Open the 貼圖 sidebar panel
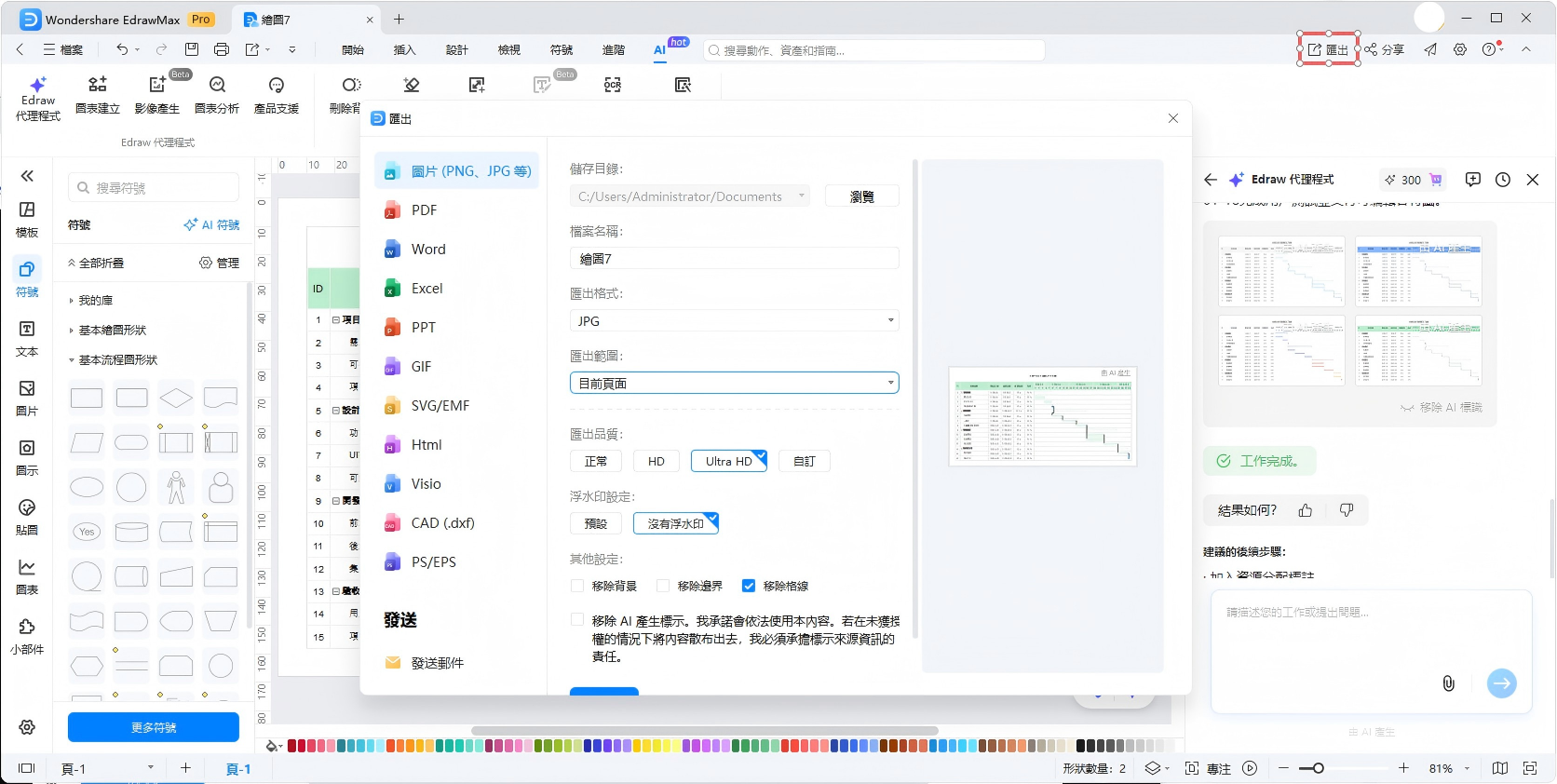1557x784 pixels. pyautogui.click(x=27, y=518)
